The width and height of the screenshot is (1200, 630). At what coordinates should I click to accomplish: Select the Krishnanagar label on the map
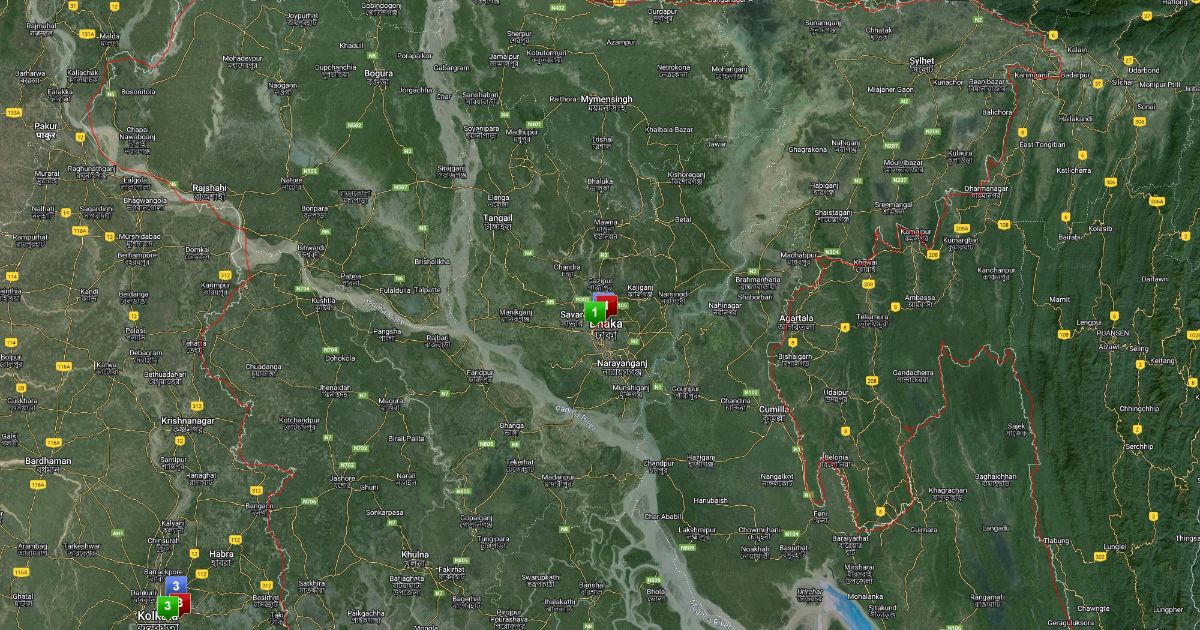tap(188, 421)
